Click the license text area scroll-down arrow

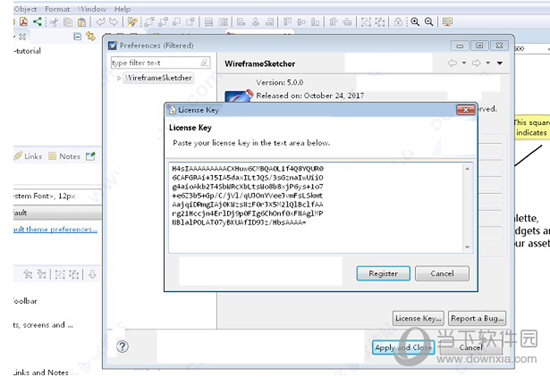(x=468, y=246)
